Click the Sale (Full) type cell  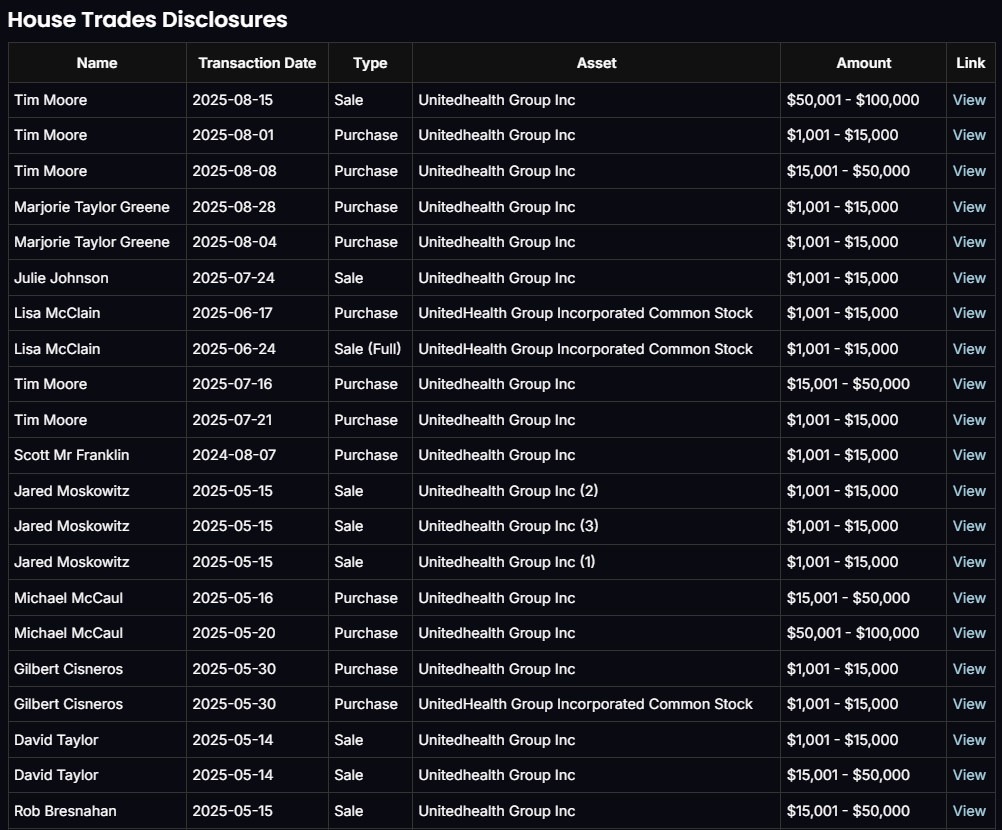point(366,349)
